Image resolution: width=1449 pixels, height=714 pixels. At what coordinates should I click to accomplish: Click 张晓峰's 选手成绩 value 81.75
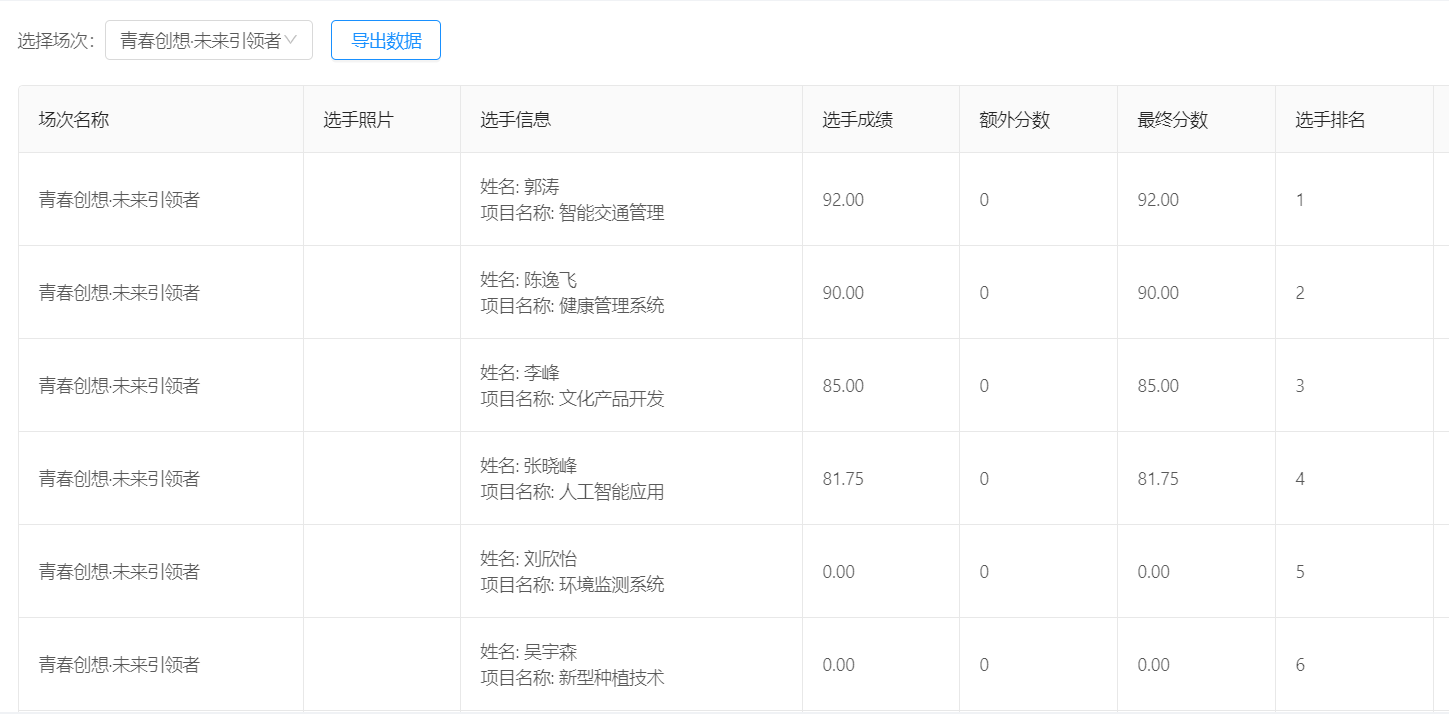click(843, 479)
